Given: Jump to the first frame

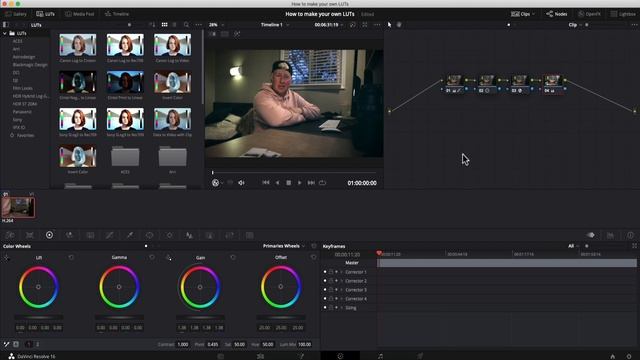Looking at the screenshot, I should [266, 183].
